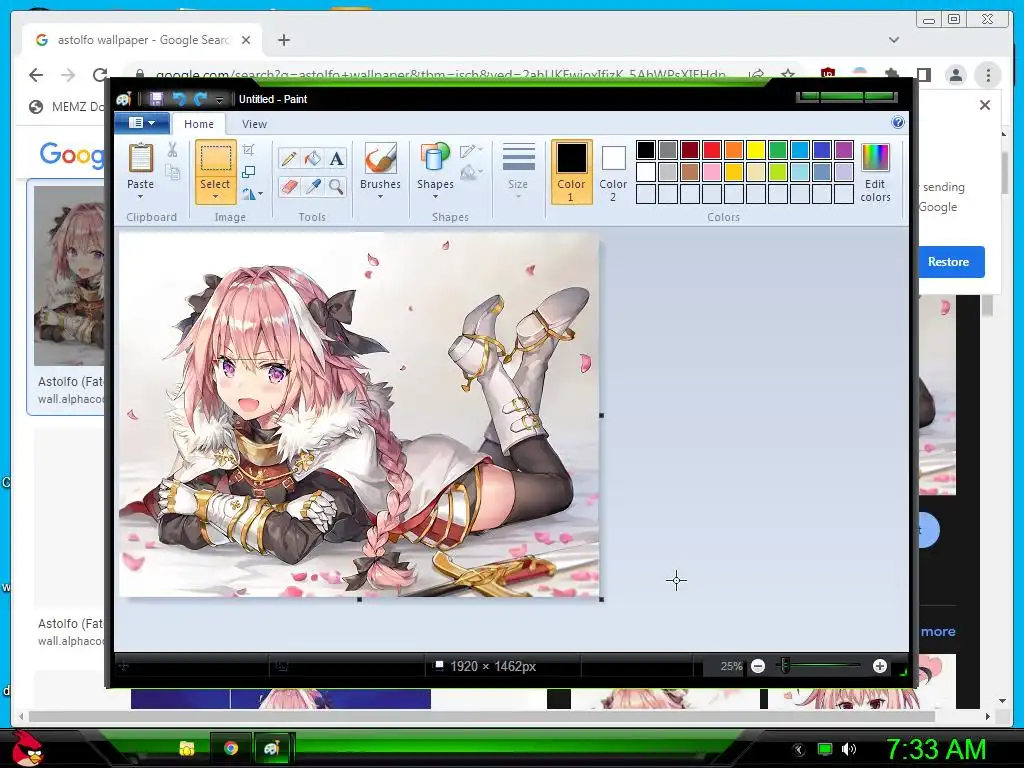Click the Chrome icon in the taskbar
Image resolution: width=1024 pixels, height=768 pixels.
pyautogui.click(x=231, y=748)
